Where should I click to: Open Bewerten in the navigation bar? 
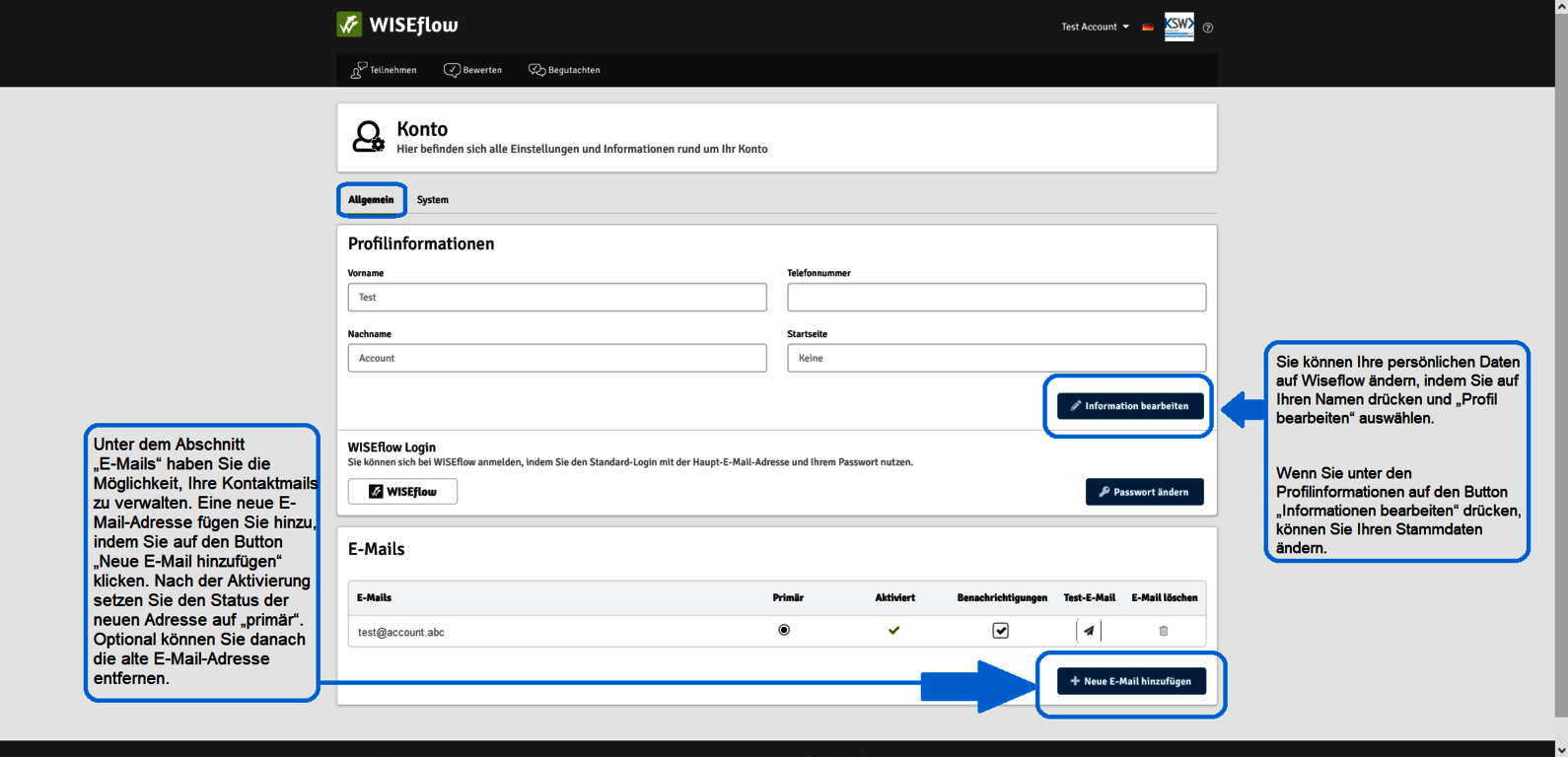473,70
